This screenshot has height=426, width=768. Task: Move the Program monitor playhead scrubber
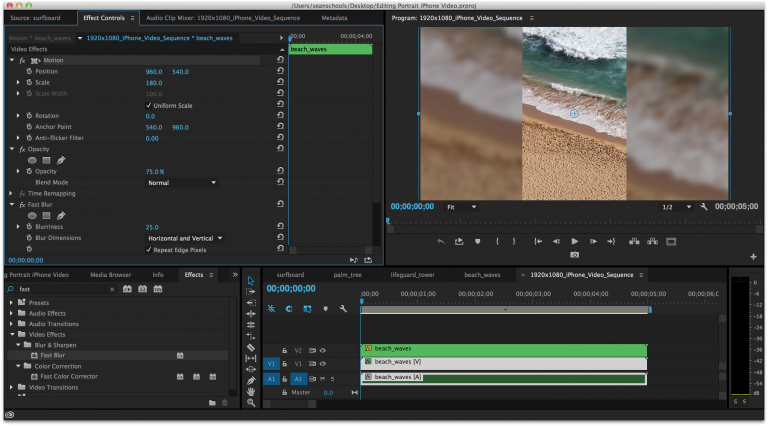tap(388, 221)
